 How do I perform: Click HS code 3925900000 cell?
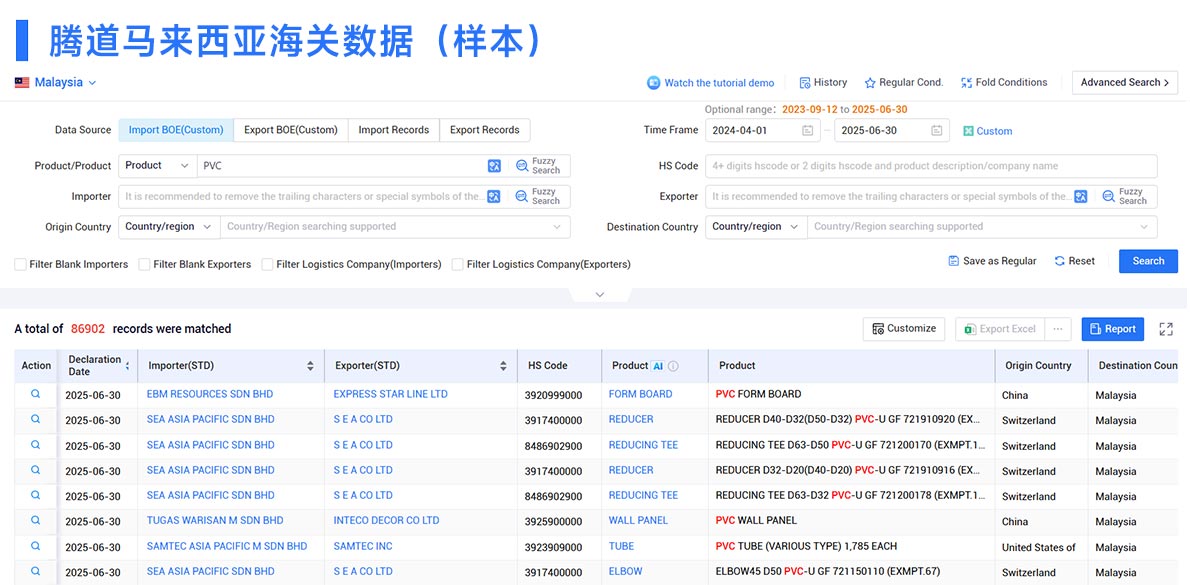[553, 522]
